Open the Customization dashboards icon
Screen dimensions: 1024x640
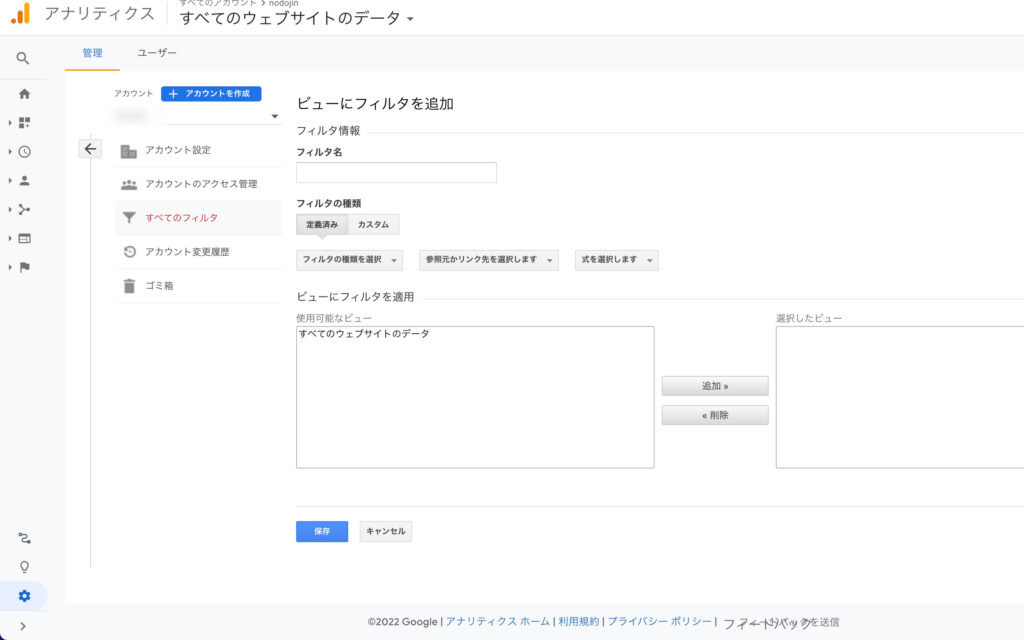point(24,123)
